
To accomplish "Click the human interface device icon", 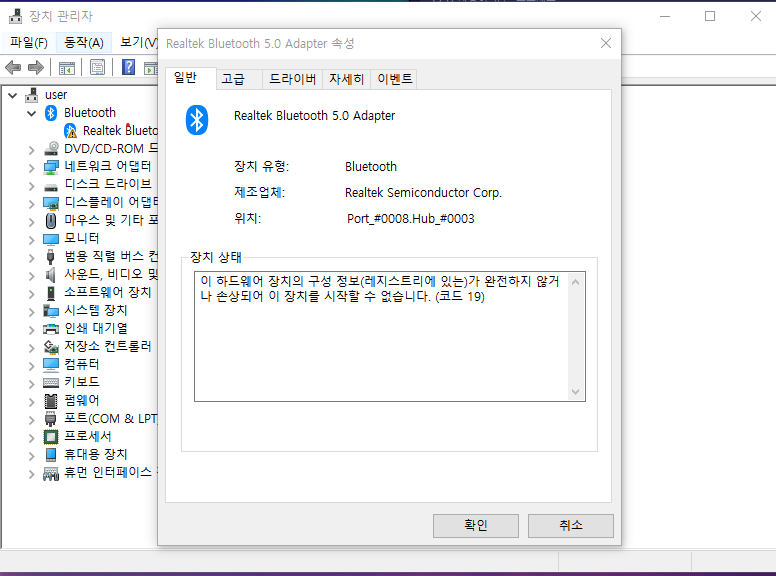I will pos(51,474).
